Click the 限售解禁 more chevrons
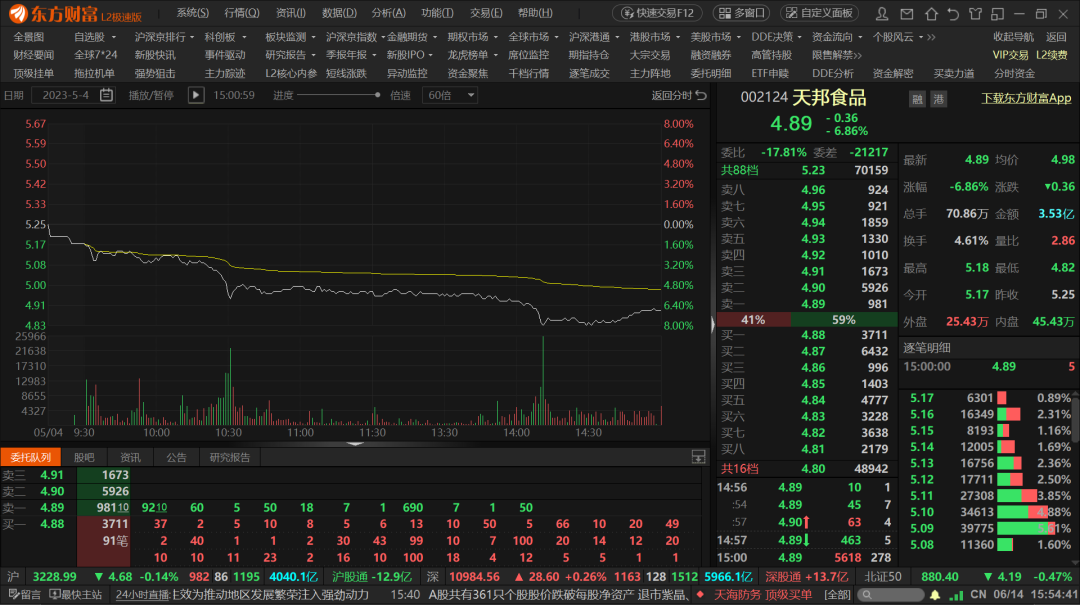 (x=858, y=55)
